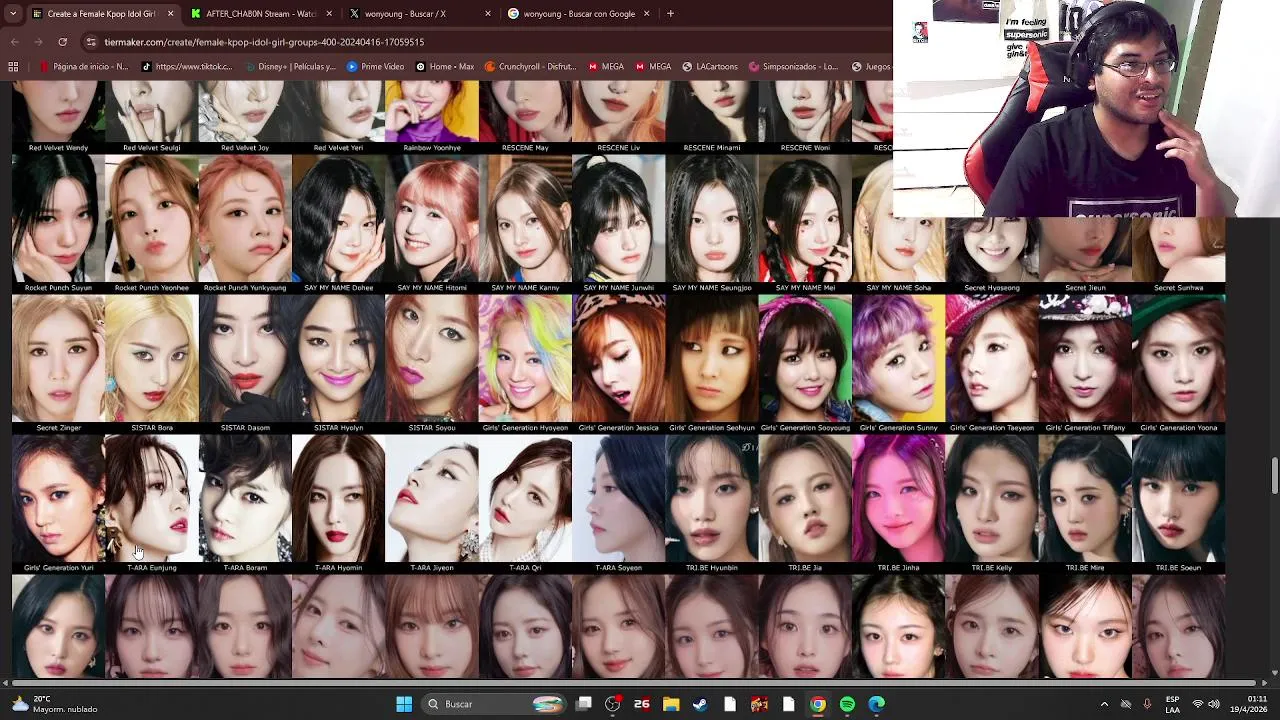Select the Secret Hyoseong image

point(992,250)
